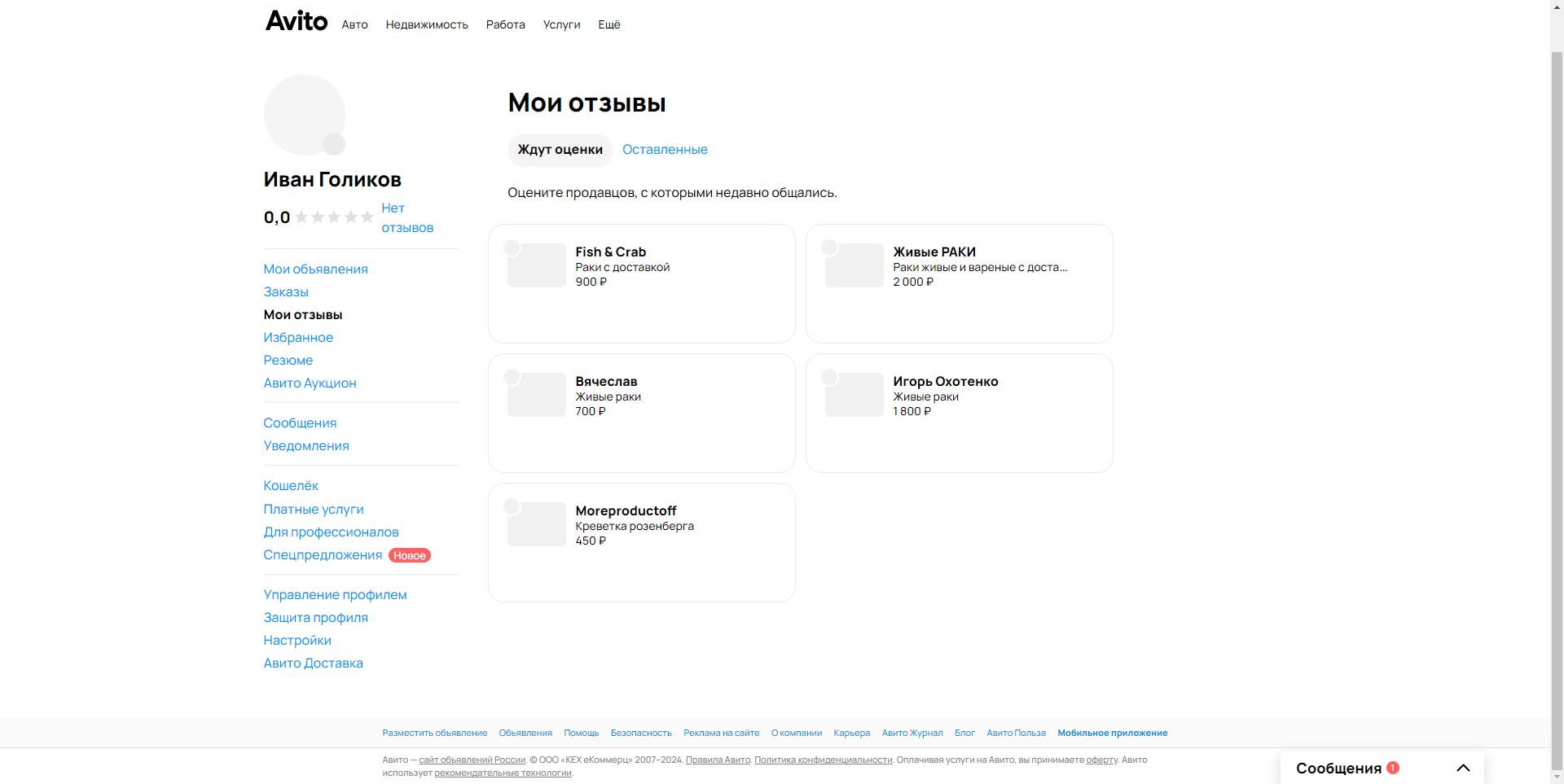Open Управление профилем
The height and width of the screenshot is (784, 1564).
[335, 594]
